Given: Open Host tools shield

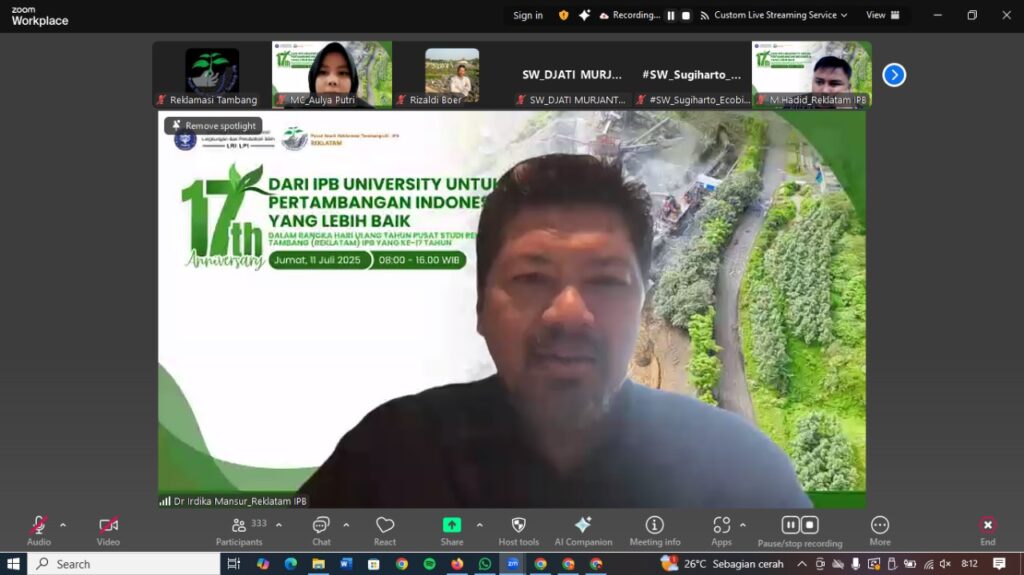Looking at the screenshot, I should pos(519,531).
